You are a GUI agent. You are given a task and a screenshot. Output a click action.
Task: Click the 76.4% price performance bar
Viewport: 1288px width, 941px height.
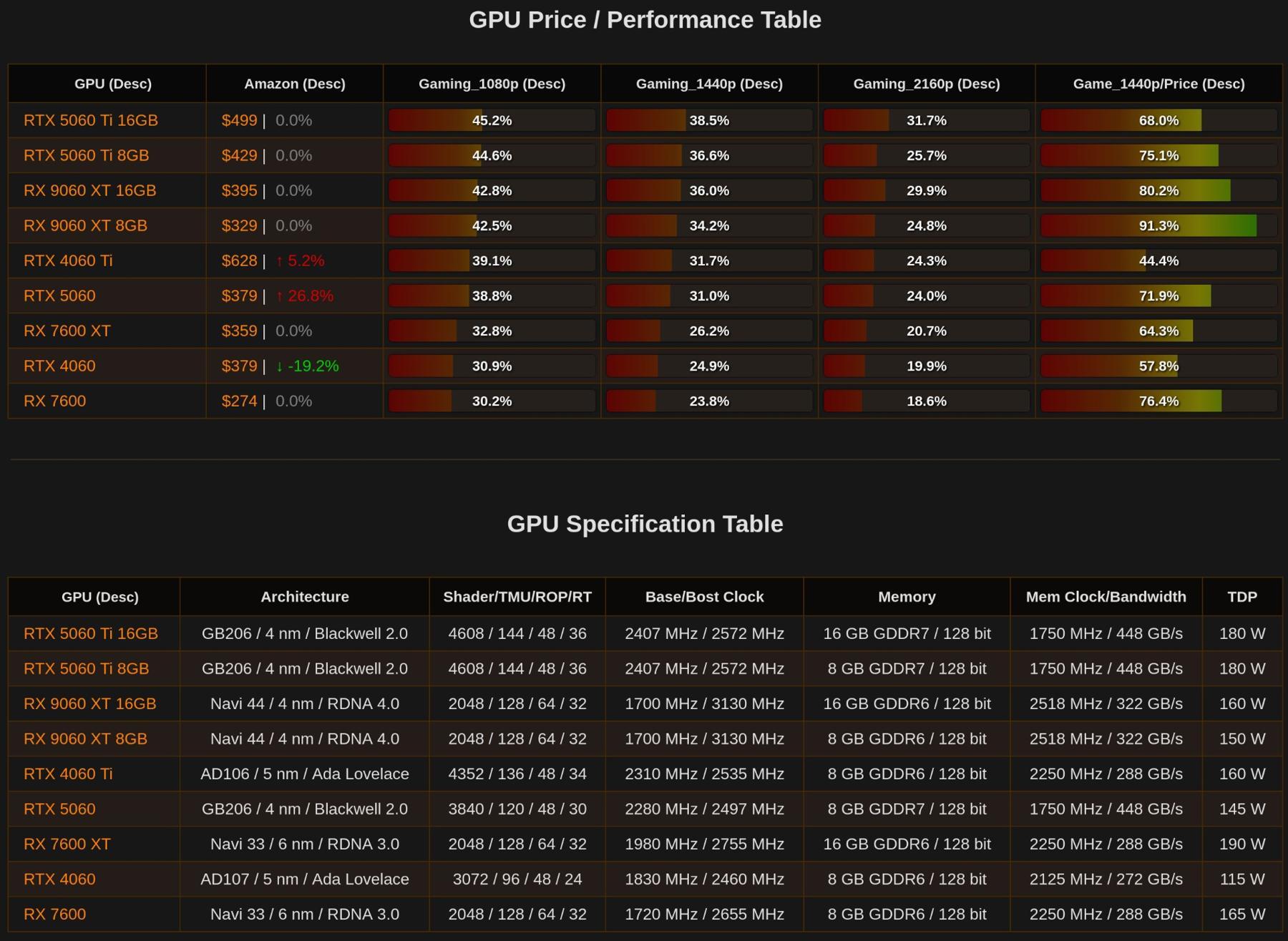coord(1158,401)
